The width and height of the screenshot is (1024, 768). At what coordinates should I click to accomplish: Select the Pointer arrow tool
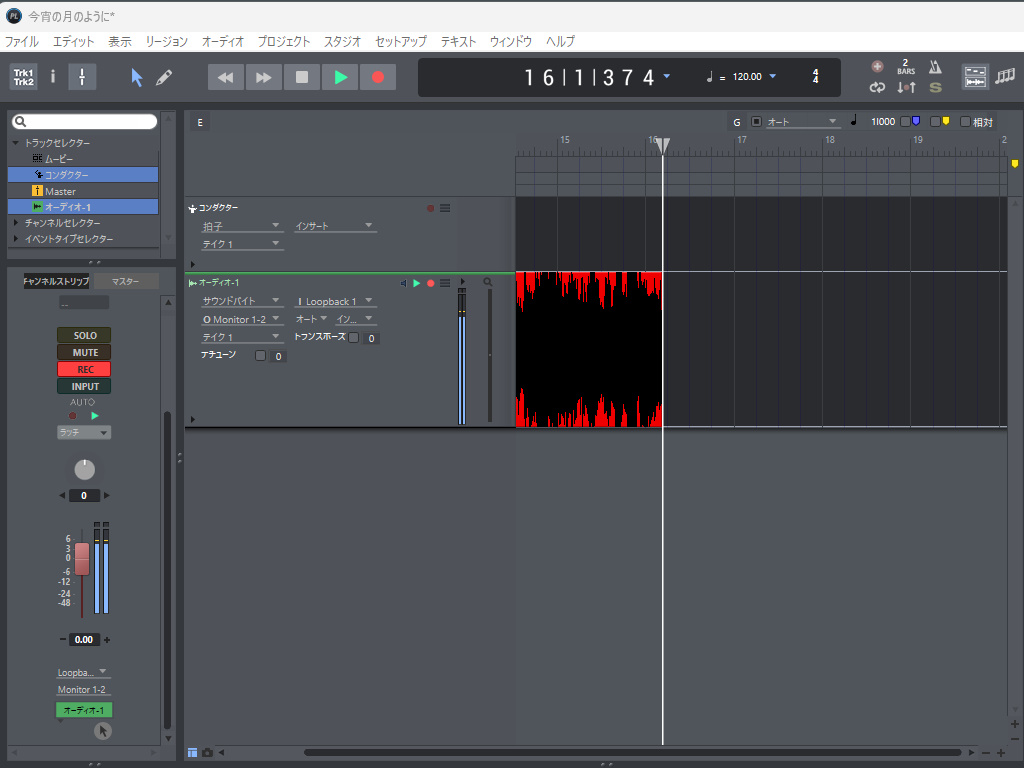click(x=137, y=77)
